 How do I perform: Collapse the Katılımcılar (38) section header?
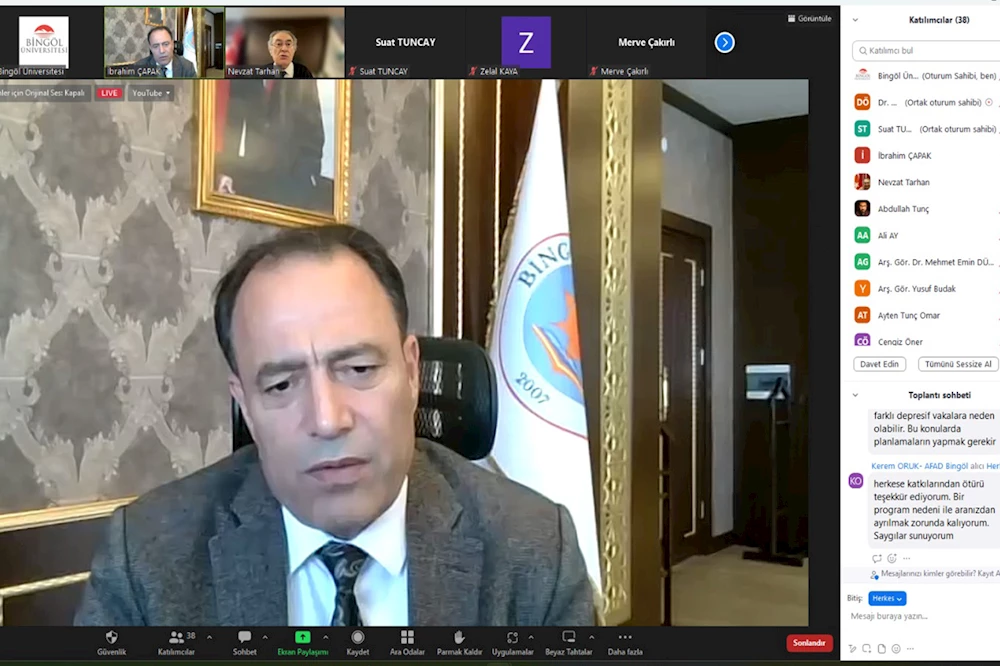[855, 20]
